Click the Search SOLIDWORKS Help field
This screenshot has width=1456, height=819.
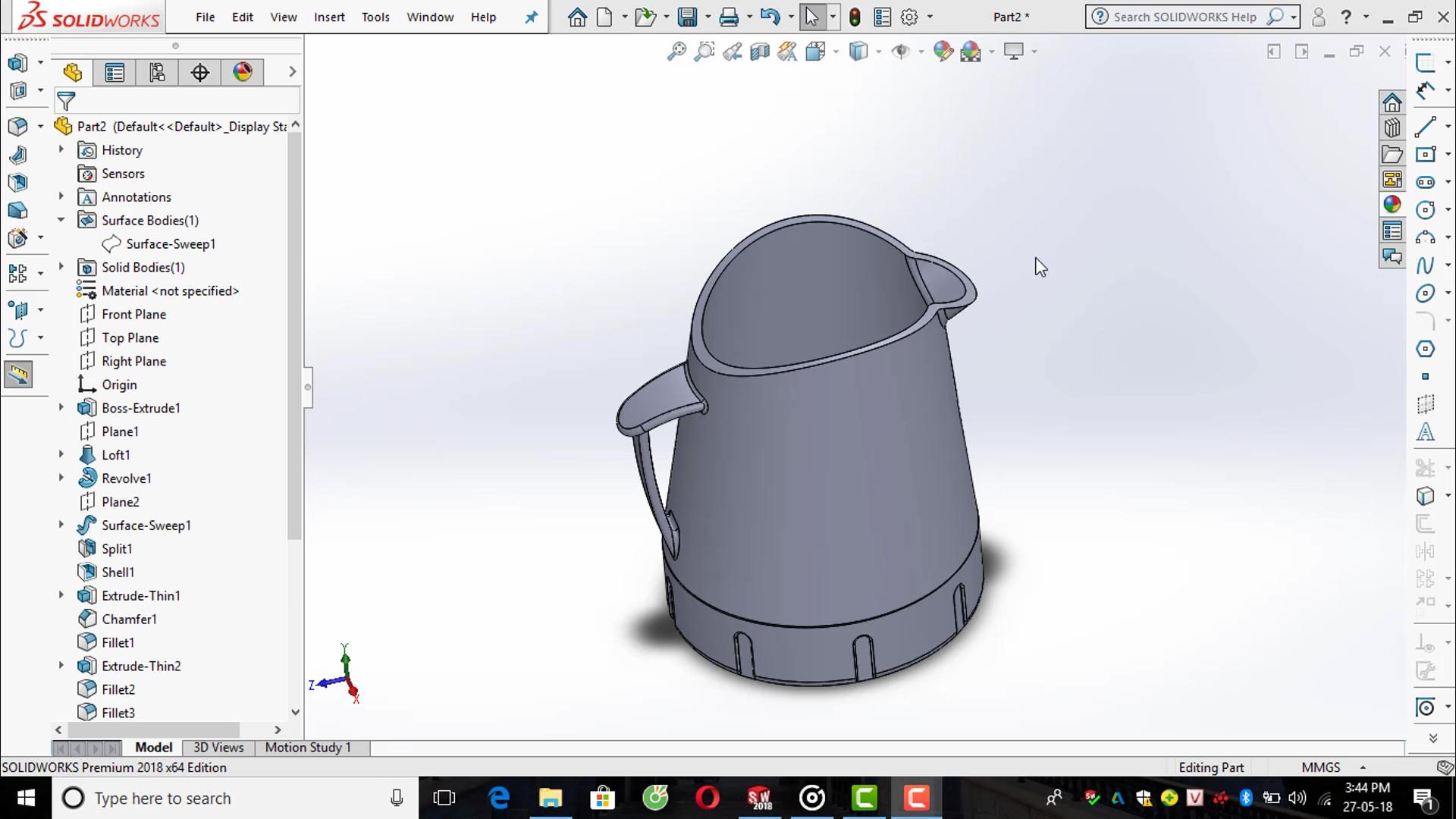tap(1184, 17)
